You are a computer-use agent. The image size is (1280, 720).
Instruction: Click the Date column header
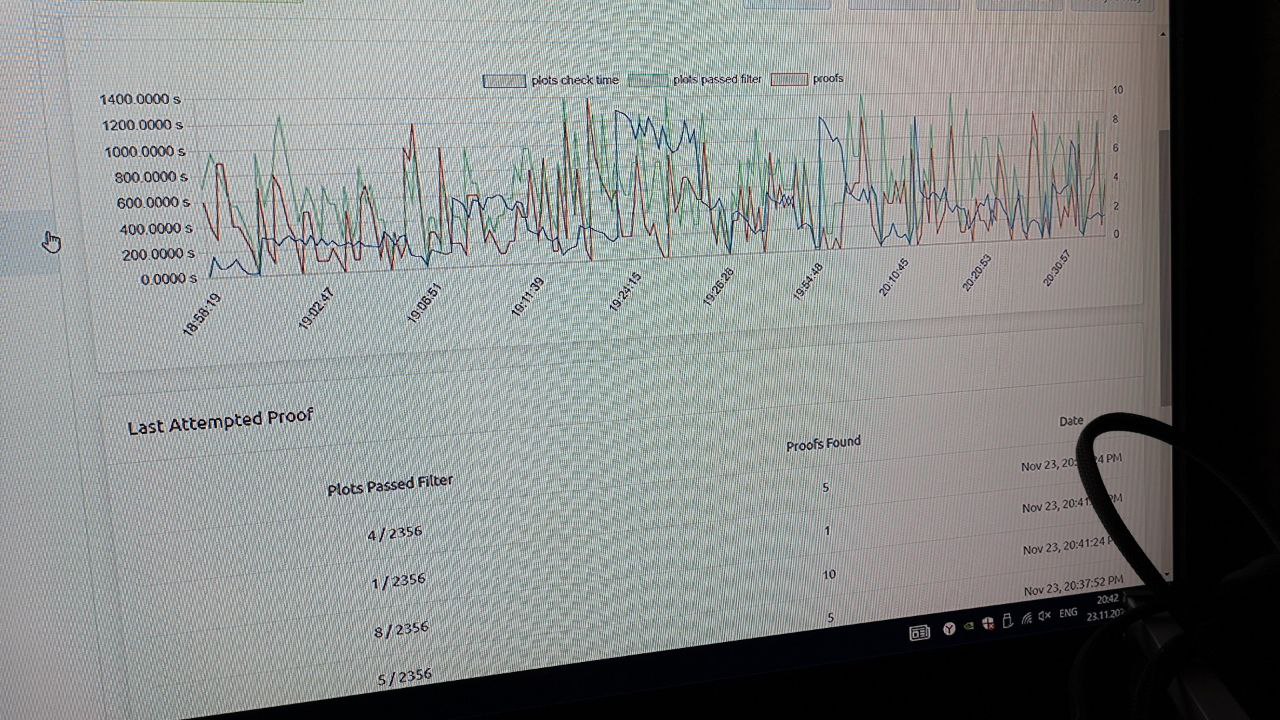pos(1071,421)
